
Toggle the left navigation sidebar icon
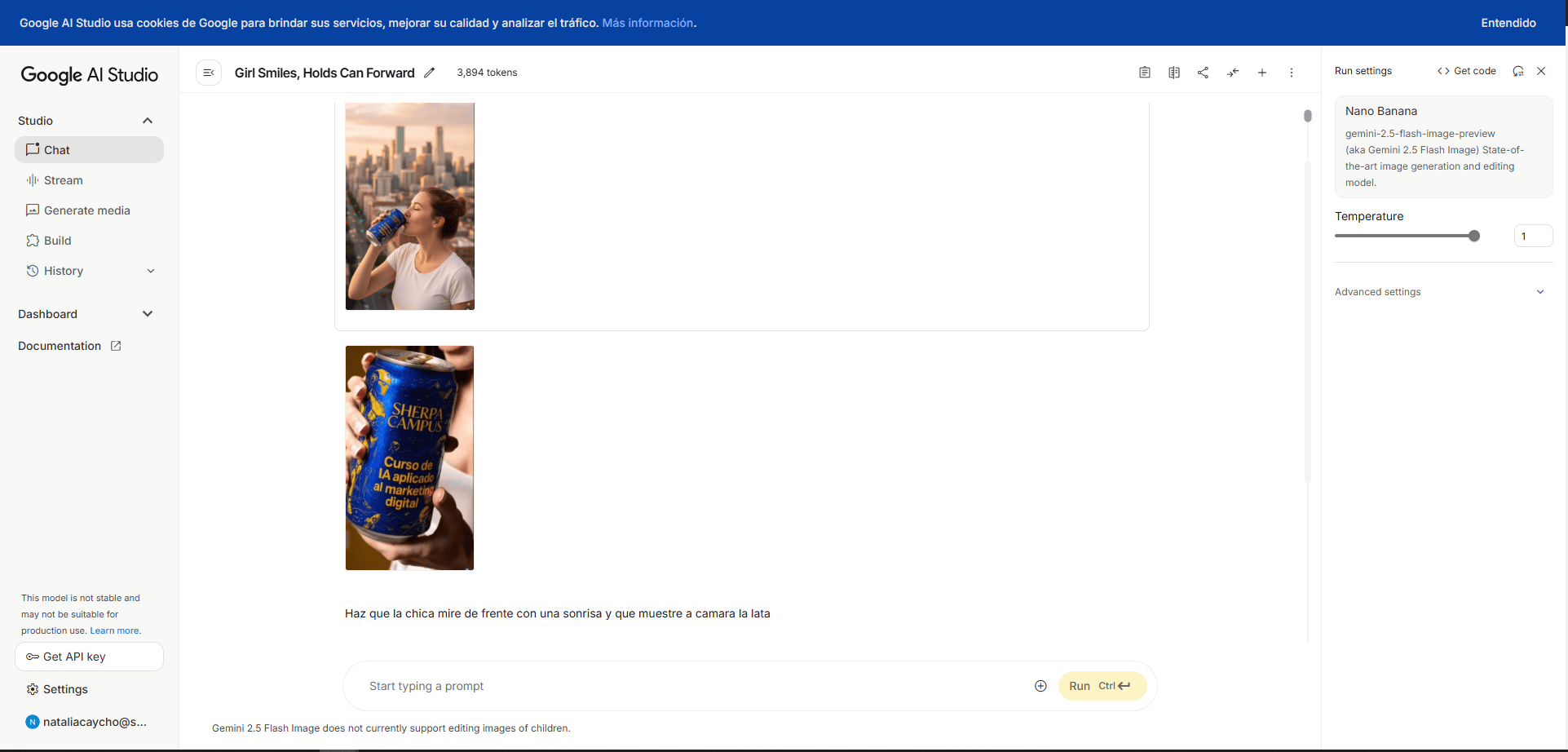point(209,73)
